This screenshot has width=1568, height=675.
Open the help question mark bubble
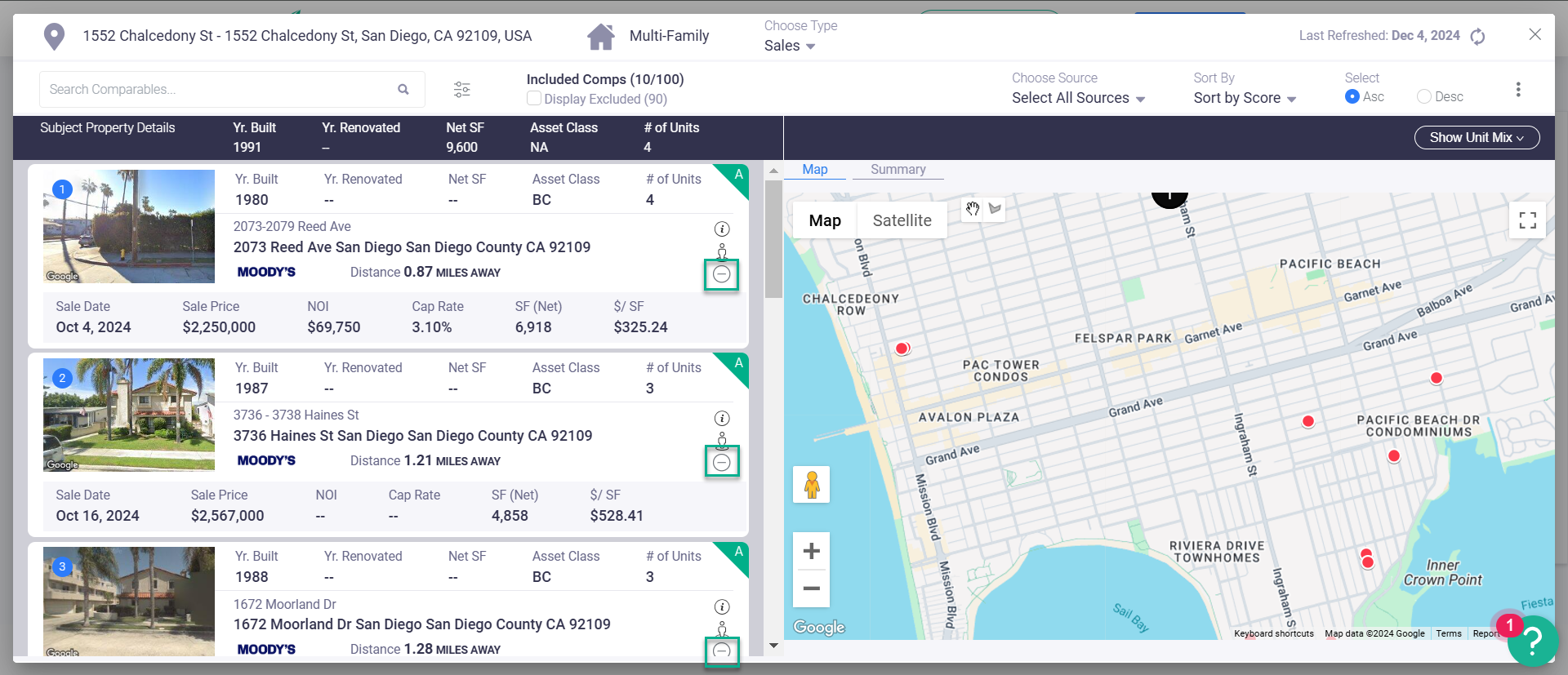[1533, 641]
